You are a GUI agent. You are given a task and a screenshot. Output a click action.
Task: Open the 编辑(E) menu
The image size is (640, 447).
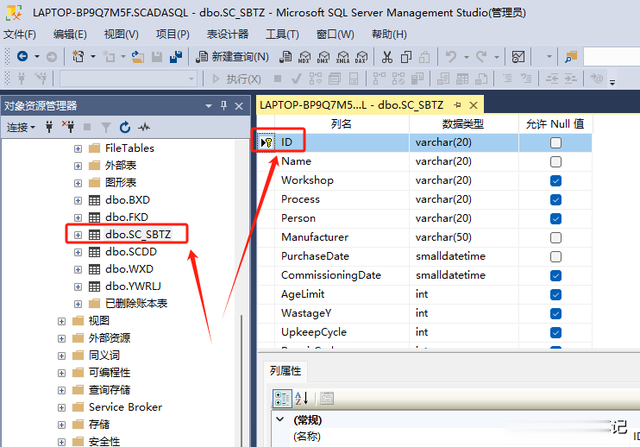pos(70,34)
